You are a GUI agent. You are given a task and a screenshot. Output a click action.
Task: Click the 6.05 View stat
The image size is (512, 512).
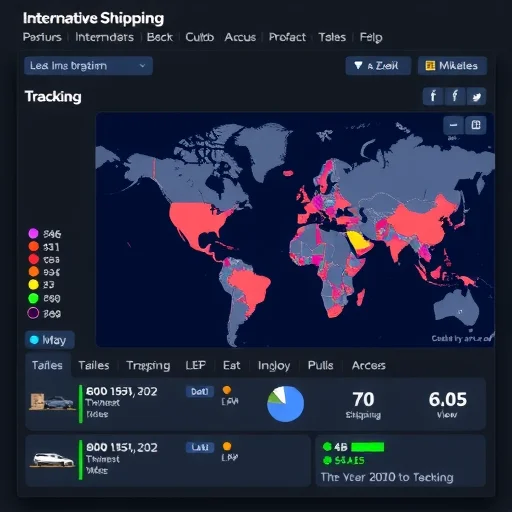coord(447,405)
